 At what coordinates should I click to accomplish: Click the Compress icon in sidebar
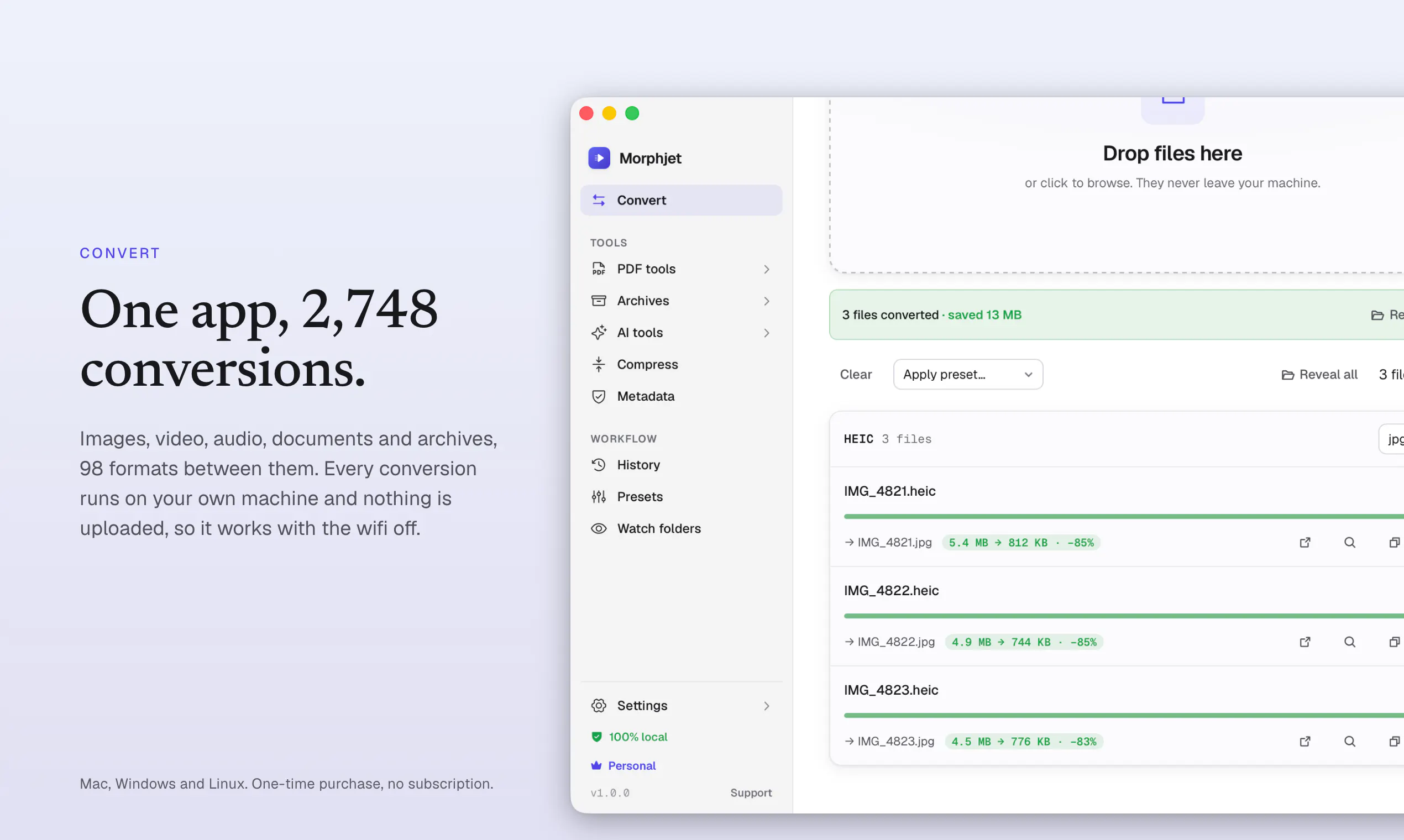[599, 365]
